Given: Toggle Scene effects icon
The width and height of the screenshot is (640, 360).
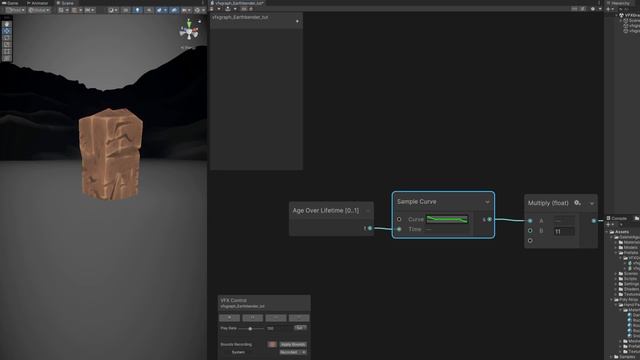Looking at the screenshot, I should click(x=162, y=10).
